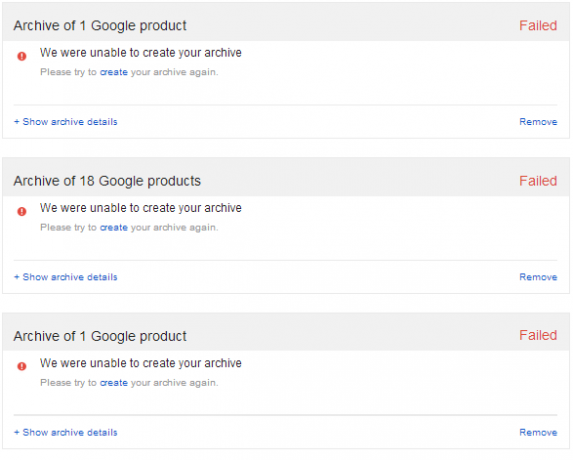Remove the first failed archive in the list

538,122
